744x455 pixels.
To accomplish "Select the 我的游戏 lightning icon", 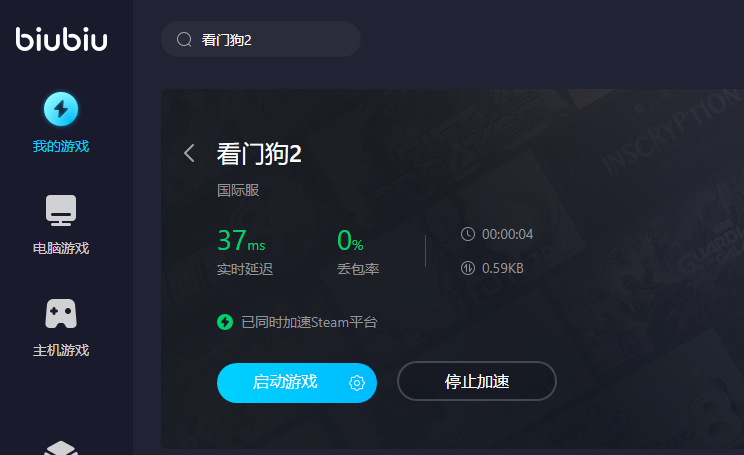I will click(61, 109).
